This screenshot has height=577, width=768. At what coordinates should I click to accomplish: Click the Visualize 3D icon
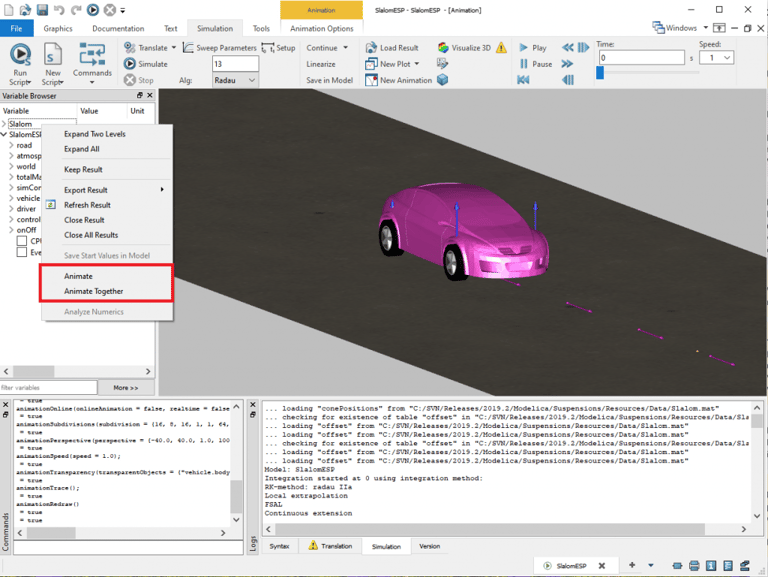point(443,48)
